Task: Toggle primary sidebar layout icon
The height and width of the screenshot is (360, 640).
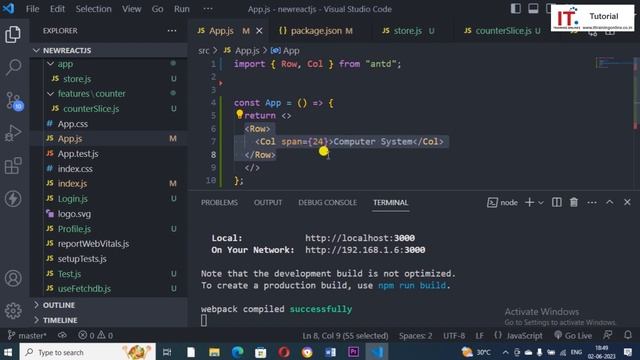Action: [x=516, y=9]
